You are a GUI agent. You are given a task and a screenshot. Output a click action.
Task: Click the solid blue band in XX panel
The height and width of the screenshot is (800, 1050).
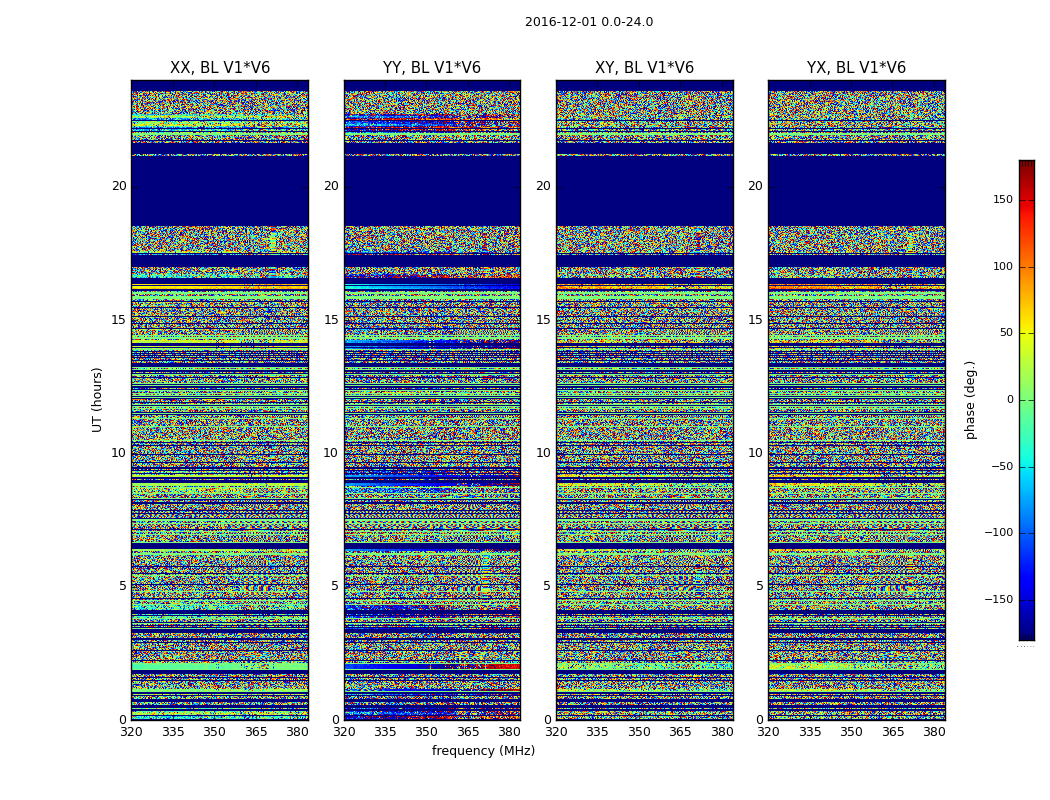(x=219, y=190)
